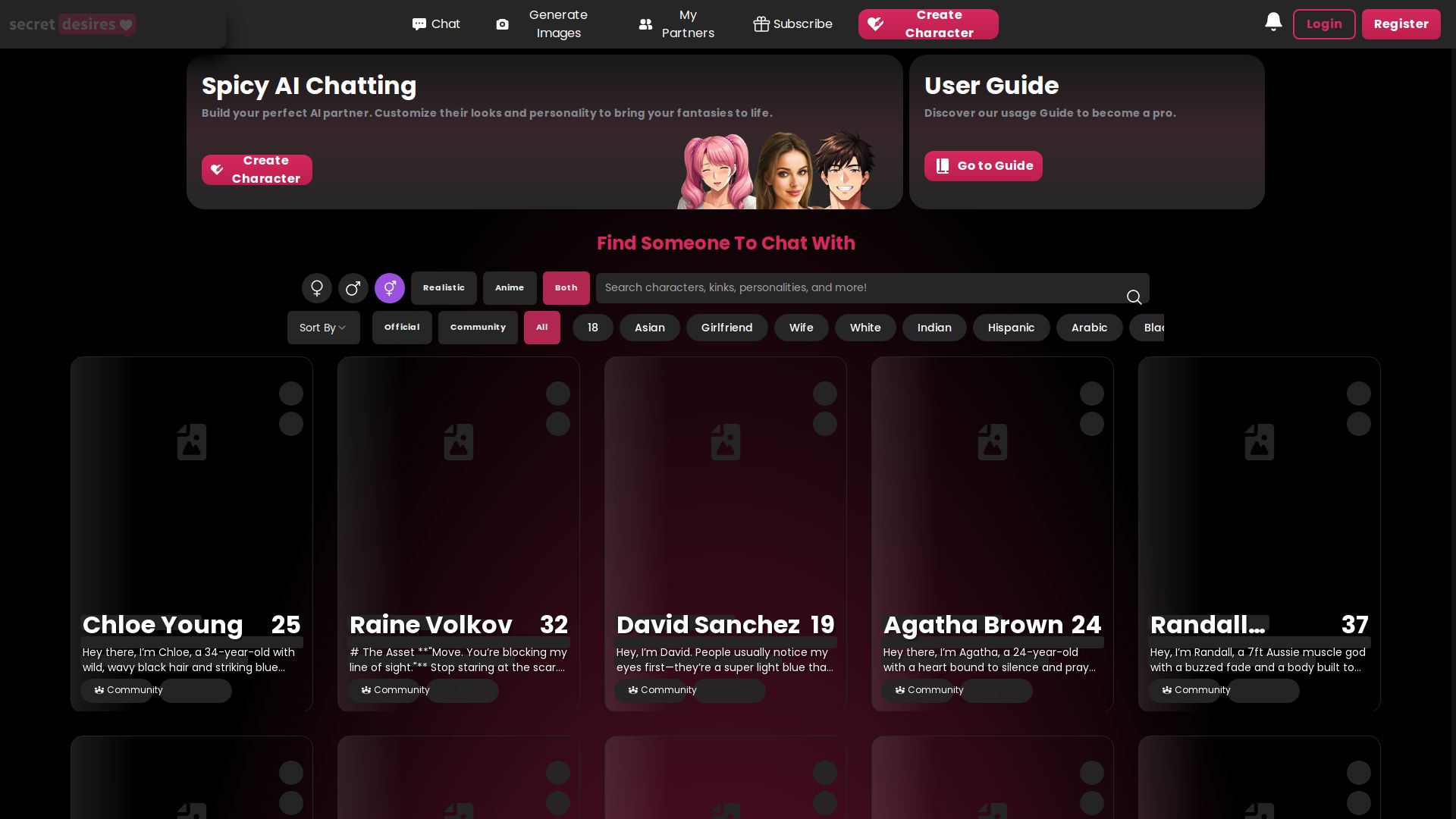Viewport: 1456px width, 819px height.
Task: Select the Hispanic tag chip
Action: coord(1011,328)
